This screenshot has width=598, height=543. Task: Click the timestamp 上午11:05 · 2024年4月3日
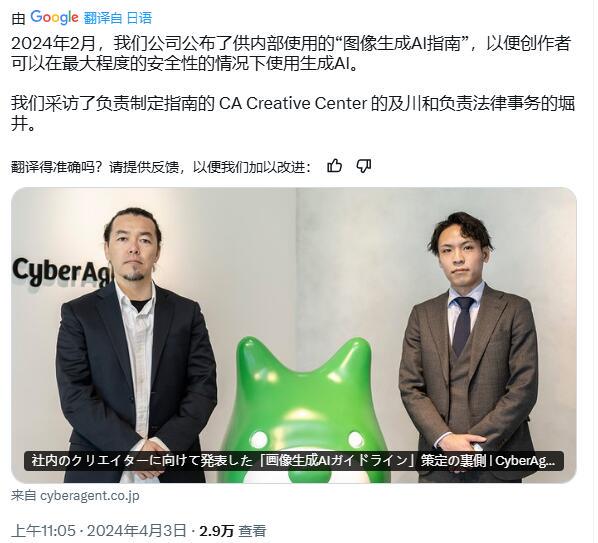[99, 530]
